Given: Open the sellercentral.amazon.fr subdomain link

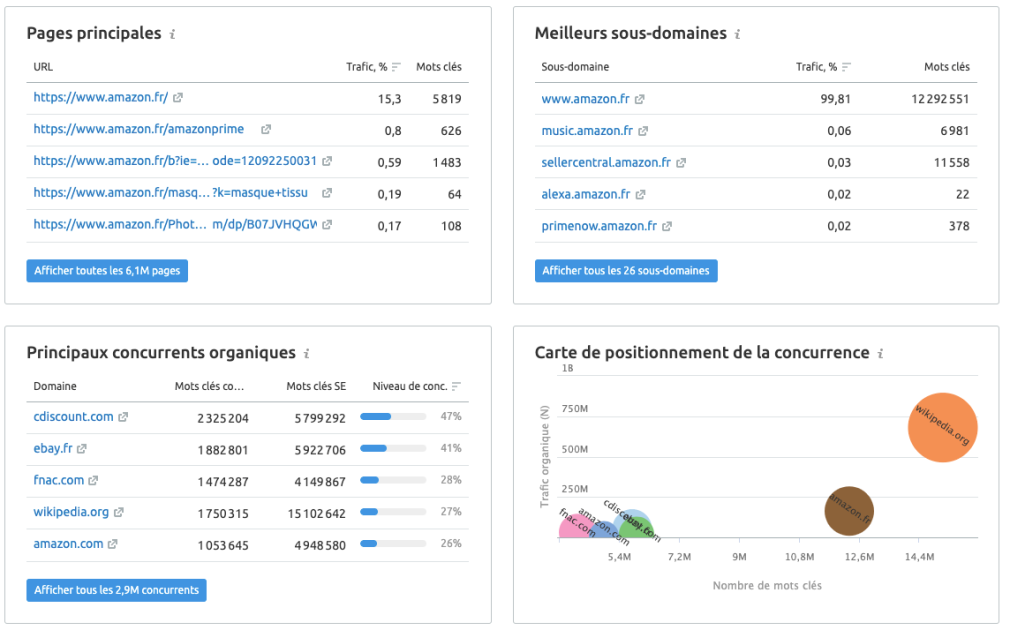Looking at the screenshot, I should 606,162.
